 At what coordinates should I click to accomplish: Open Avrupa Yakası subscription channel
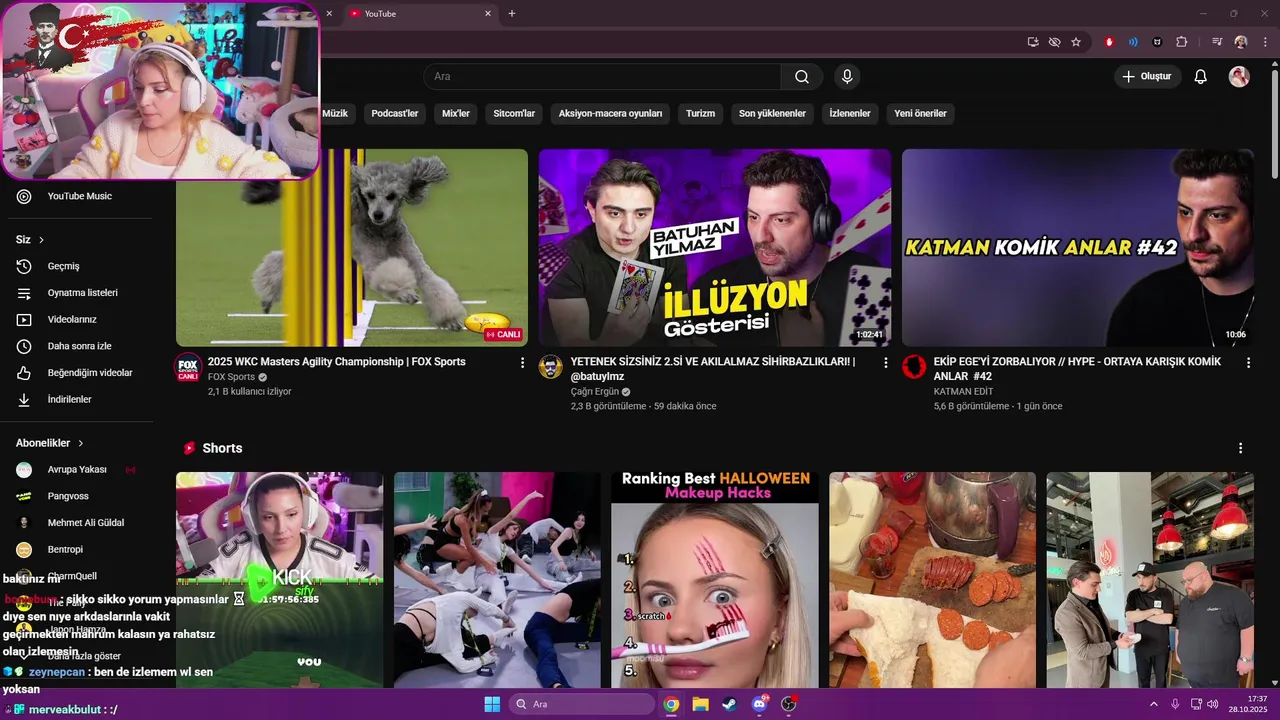click(x=78, y=469)
